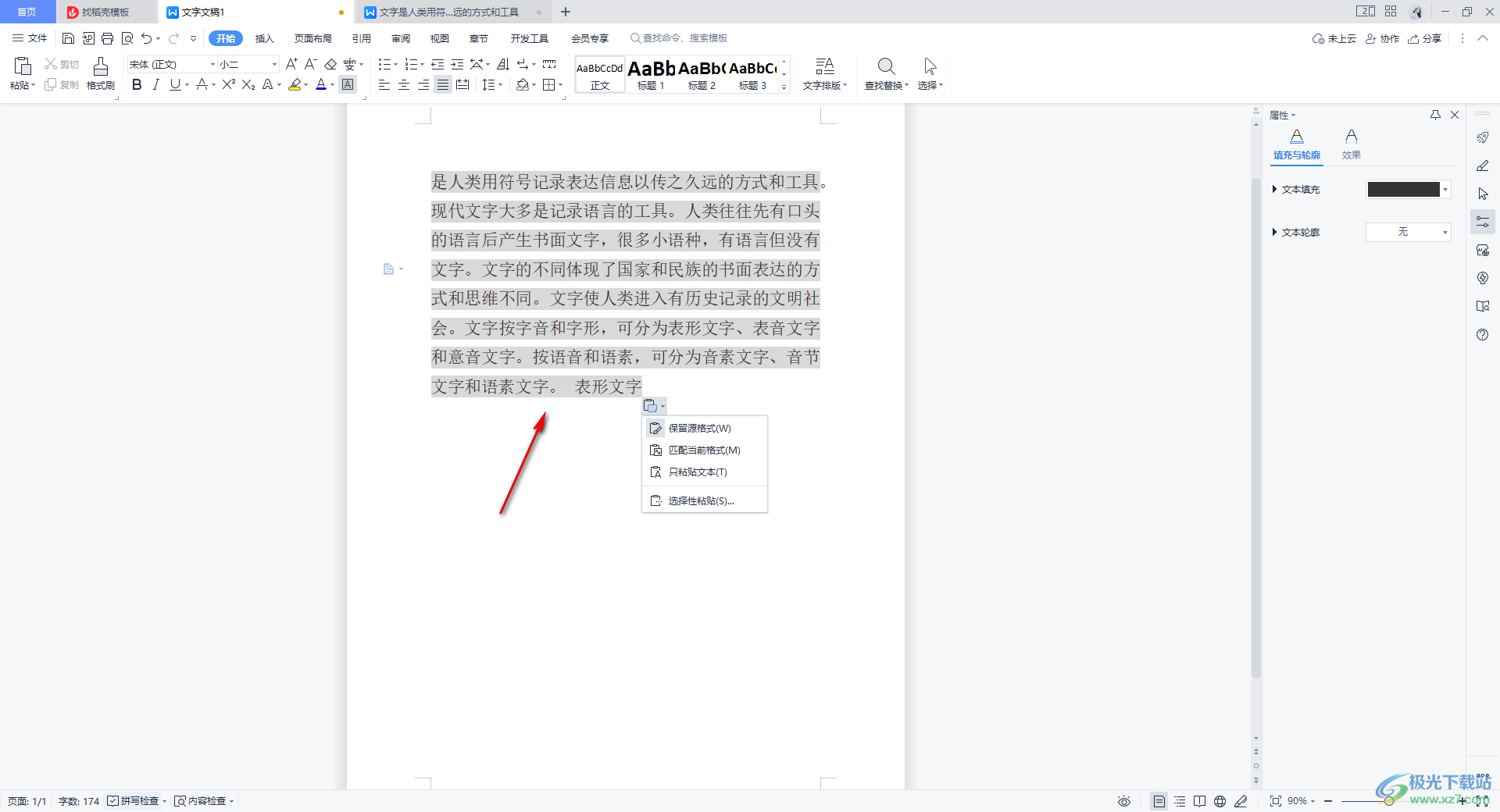
Task: Apply the Heading 1 (标题 1) style
Action: tap(651, 75)
